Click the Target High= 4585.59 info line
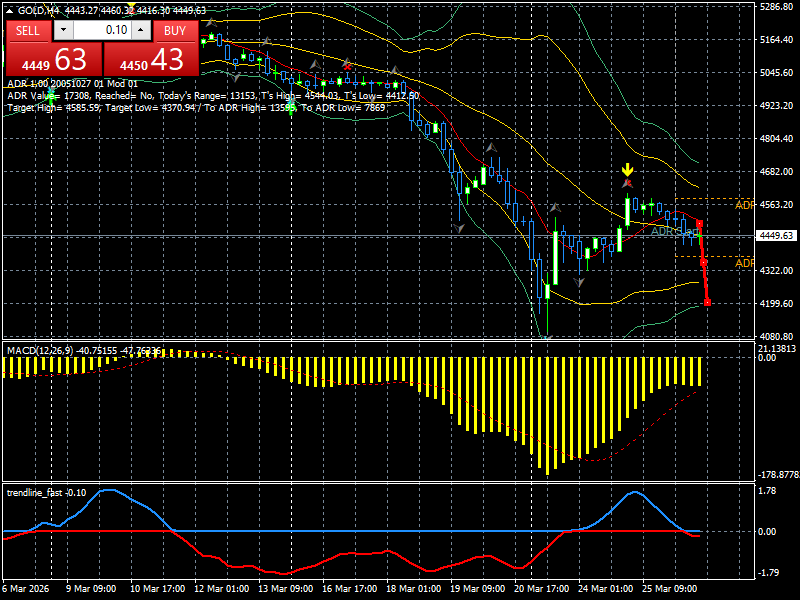The width and height of the screenshot is (800, 600). point(196,108)
